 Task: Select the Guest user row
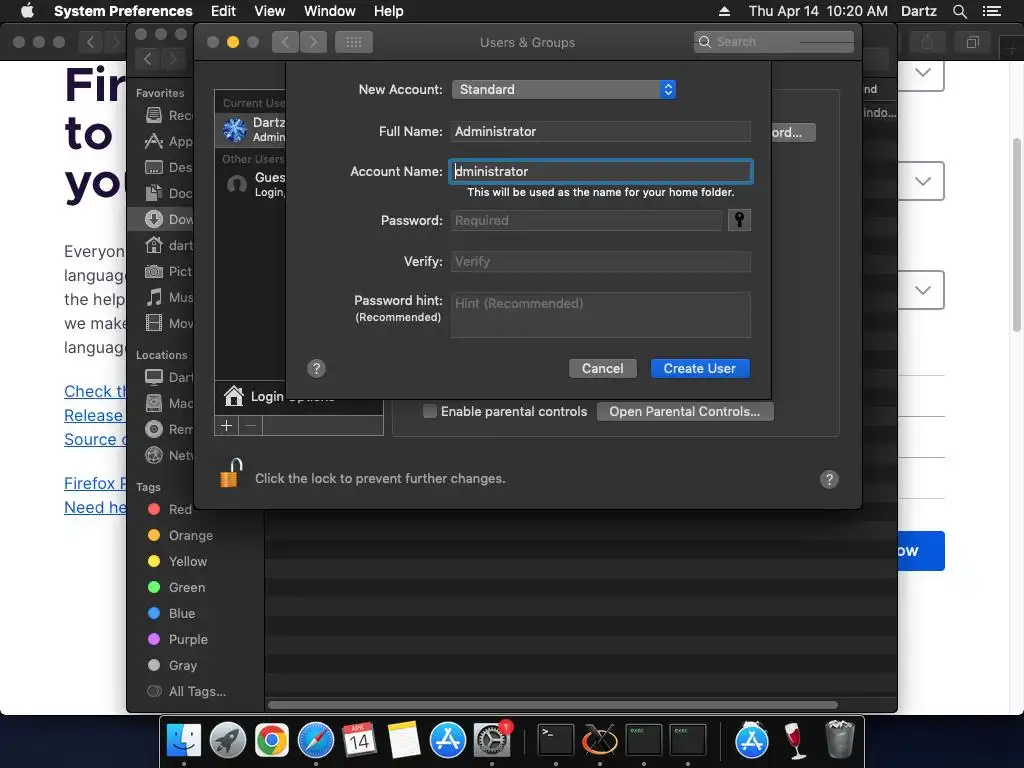tap(251, 184)
